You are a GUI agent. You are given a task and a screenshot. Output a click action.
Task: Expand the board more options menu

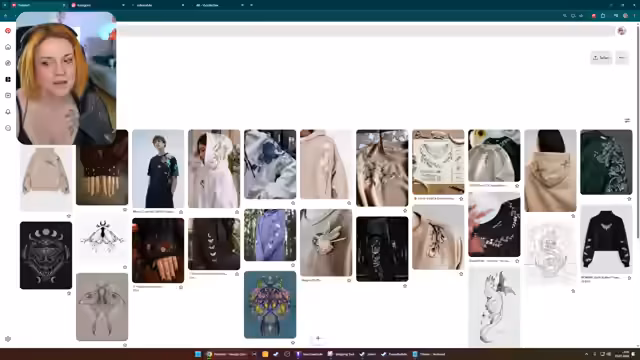pos(622,58)
